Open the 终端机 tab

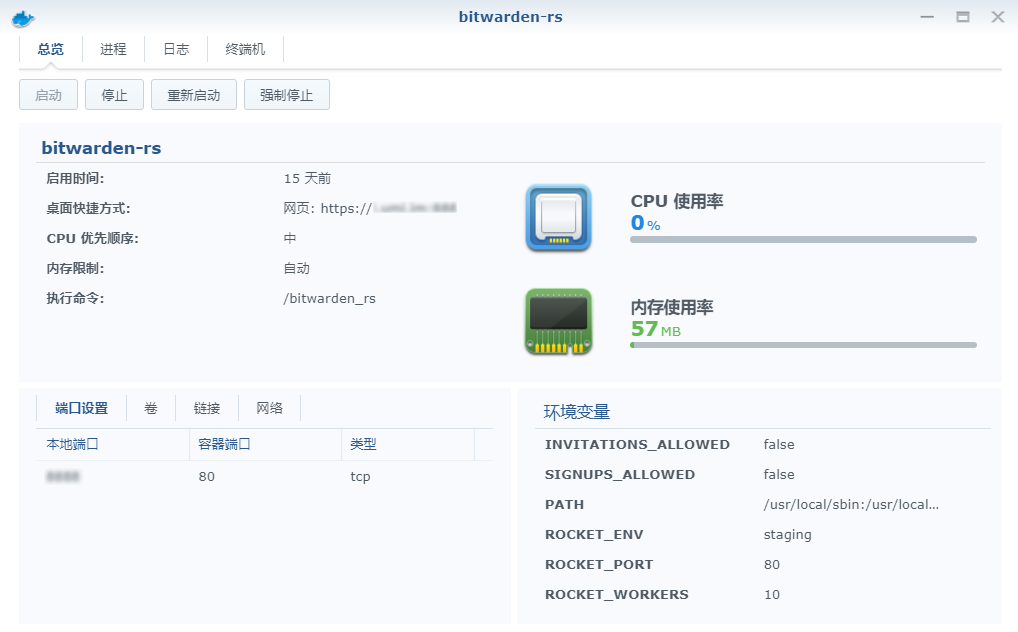click(245, 49)
